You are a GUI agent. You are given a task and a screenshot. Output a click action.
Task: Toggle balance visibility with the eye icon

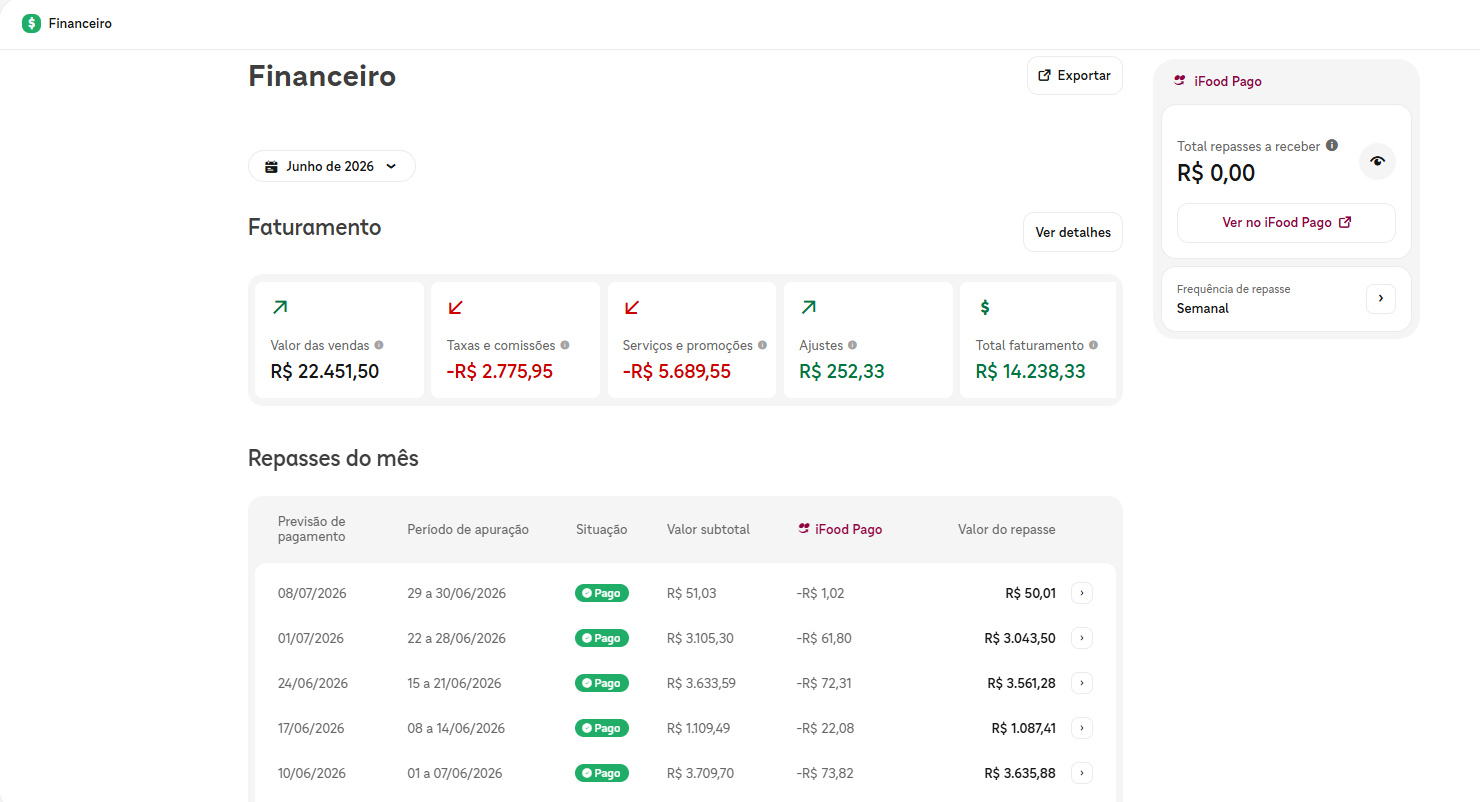[1377, 161]
